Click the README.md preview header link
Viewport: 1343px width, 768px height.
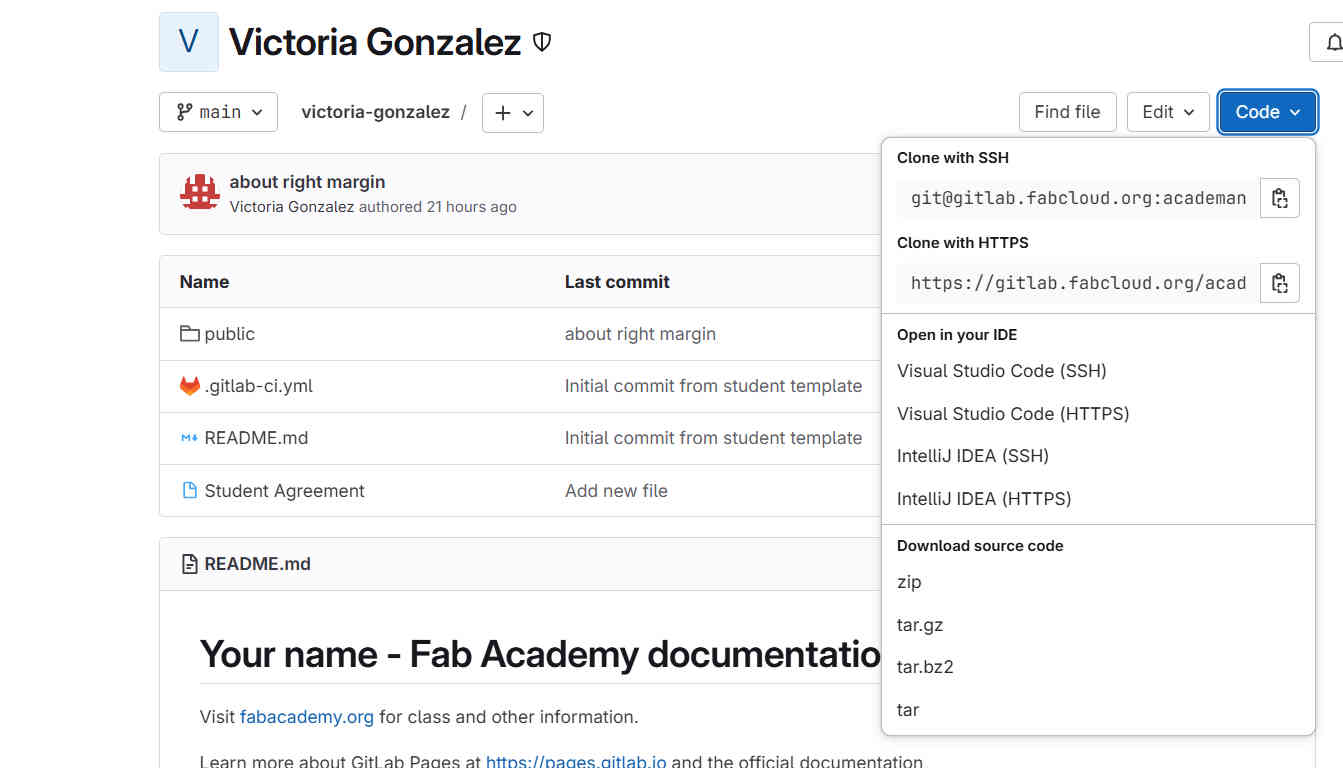coord(257,564)
